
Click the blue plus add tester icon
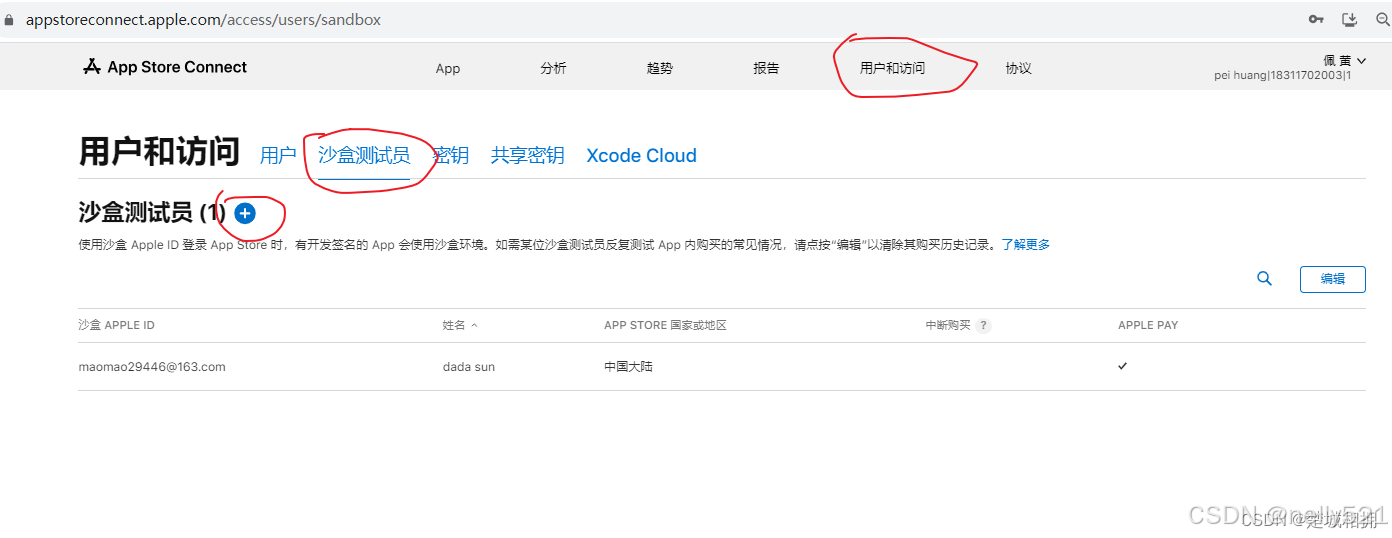245,213
